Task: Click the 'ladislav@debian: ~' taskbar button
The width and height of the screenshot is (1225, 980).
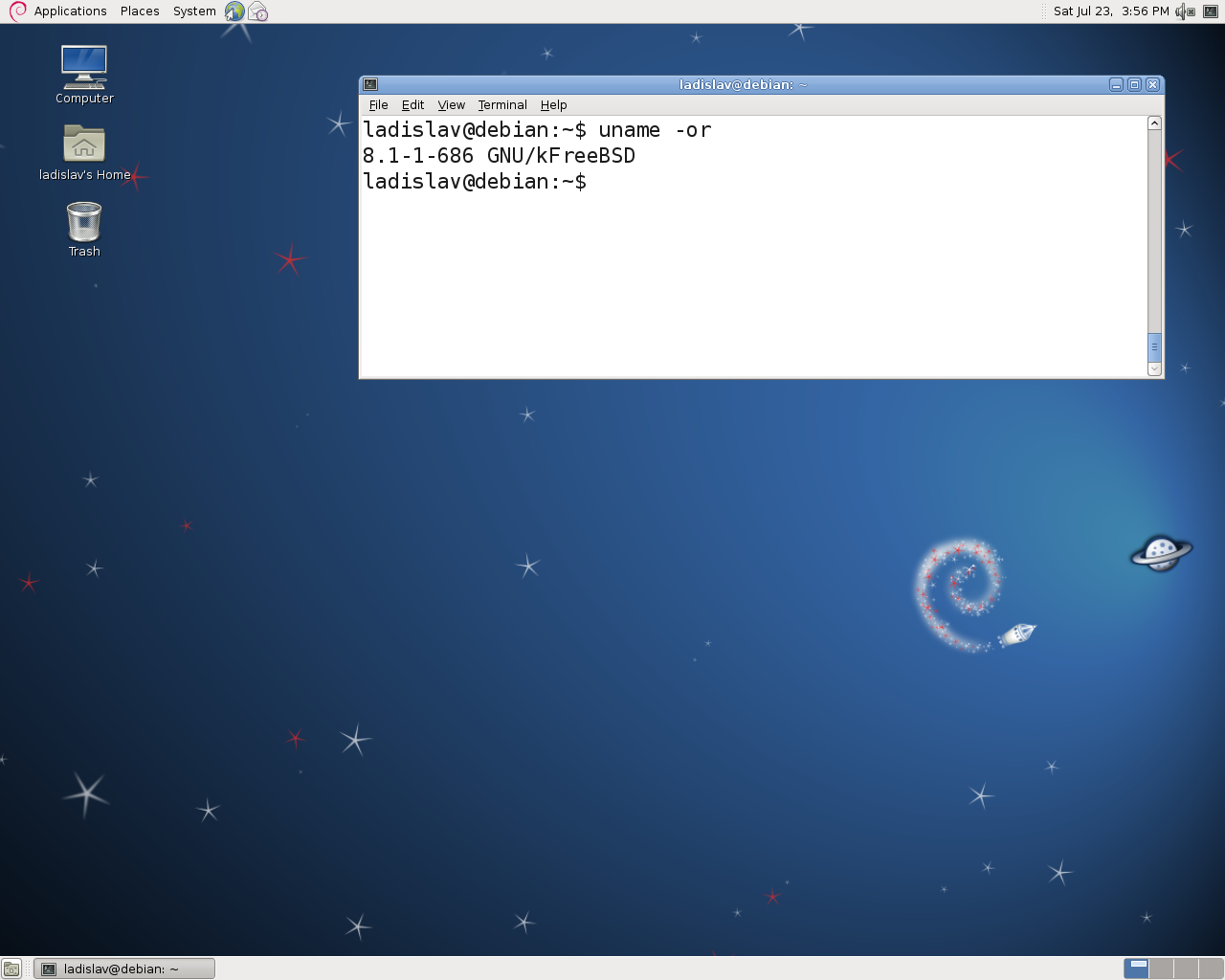Action: click(124, 969)
